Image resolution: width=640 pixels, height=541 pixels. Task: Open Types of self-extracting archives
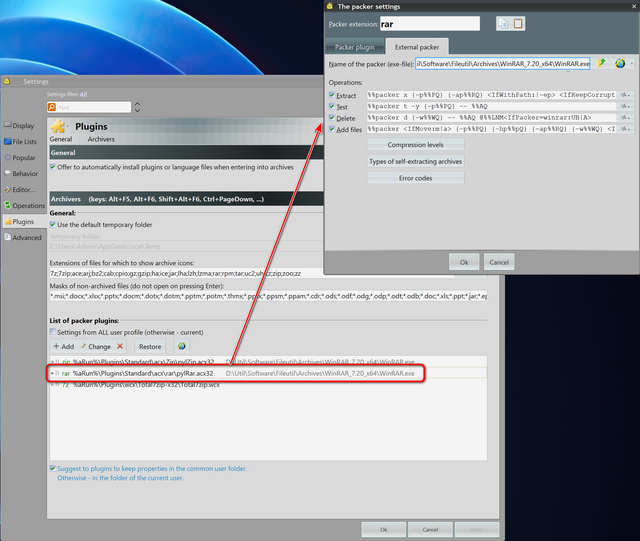pos(416,161)
